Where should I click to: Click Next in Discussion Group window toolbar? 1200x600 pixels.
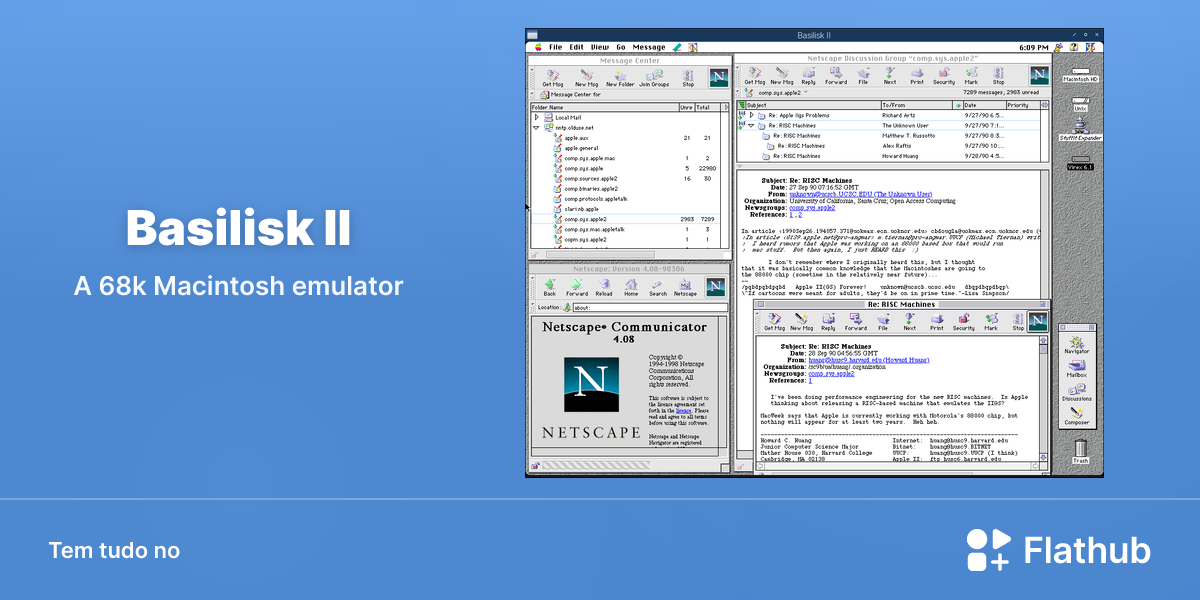[x=889, y=76]
